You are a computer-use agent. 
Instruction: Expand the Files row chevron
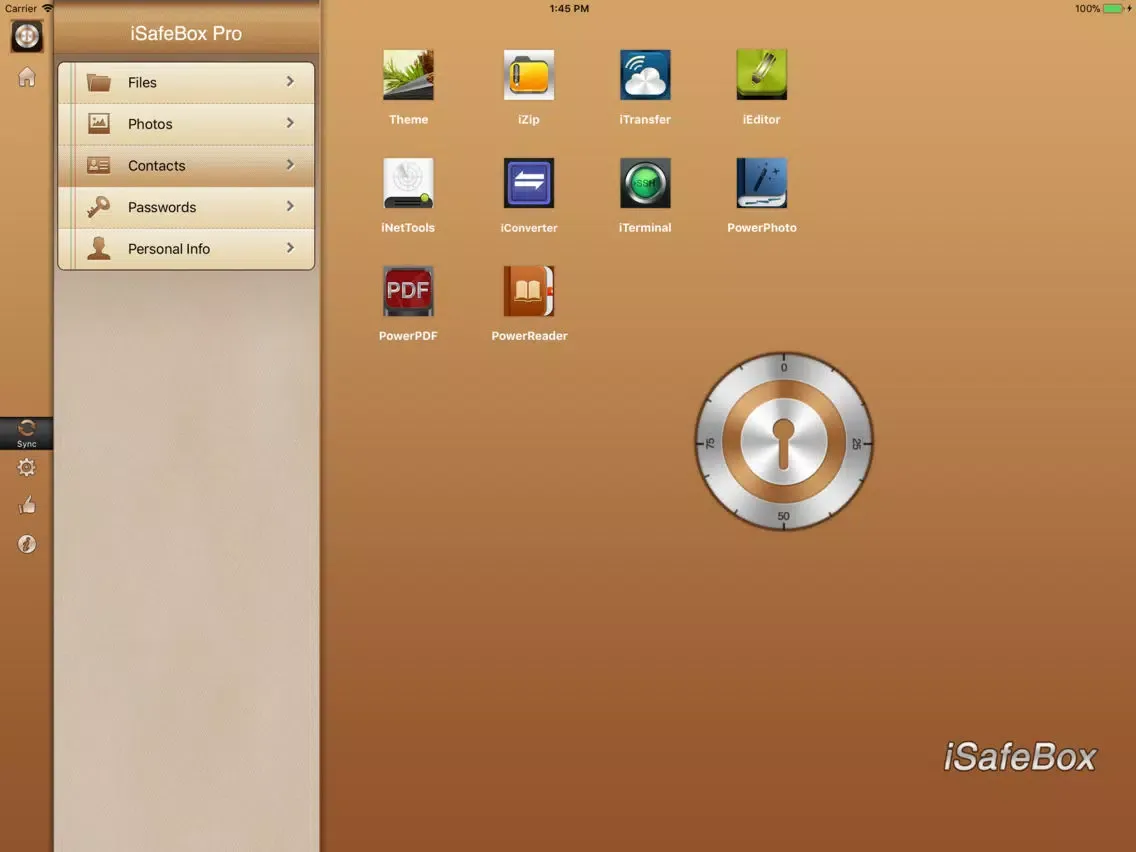point(290,81)
